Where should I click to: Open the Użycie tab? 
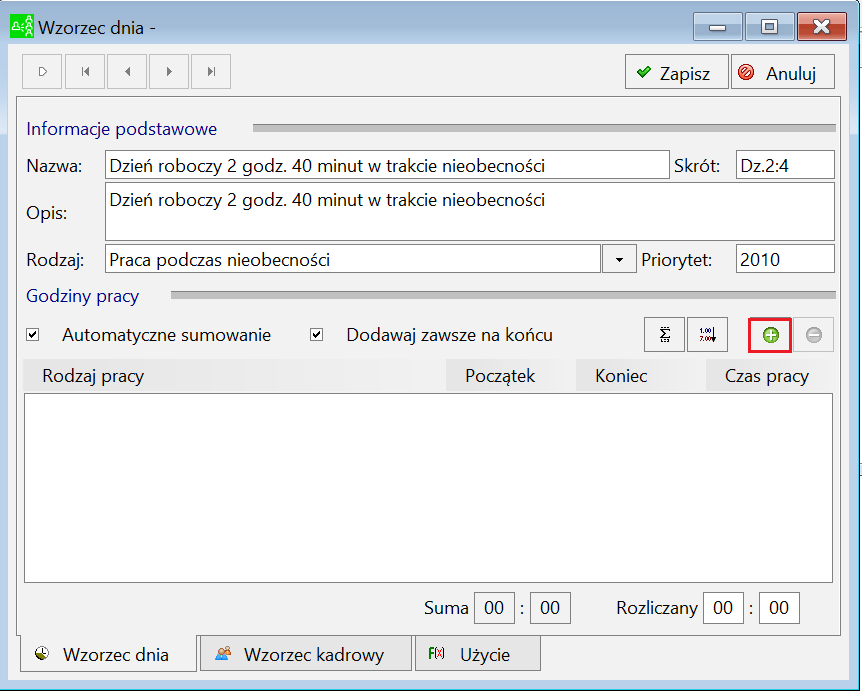tap(478, 654)
